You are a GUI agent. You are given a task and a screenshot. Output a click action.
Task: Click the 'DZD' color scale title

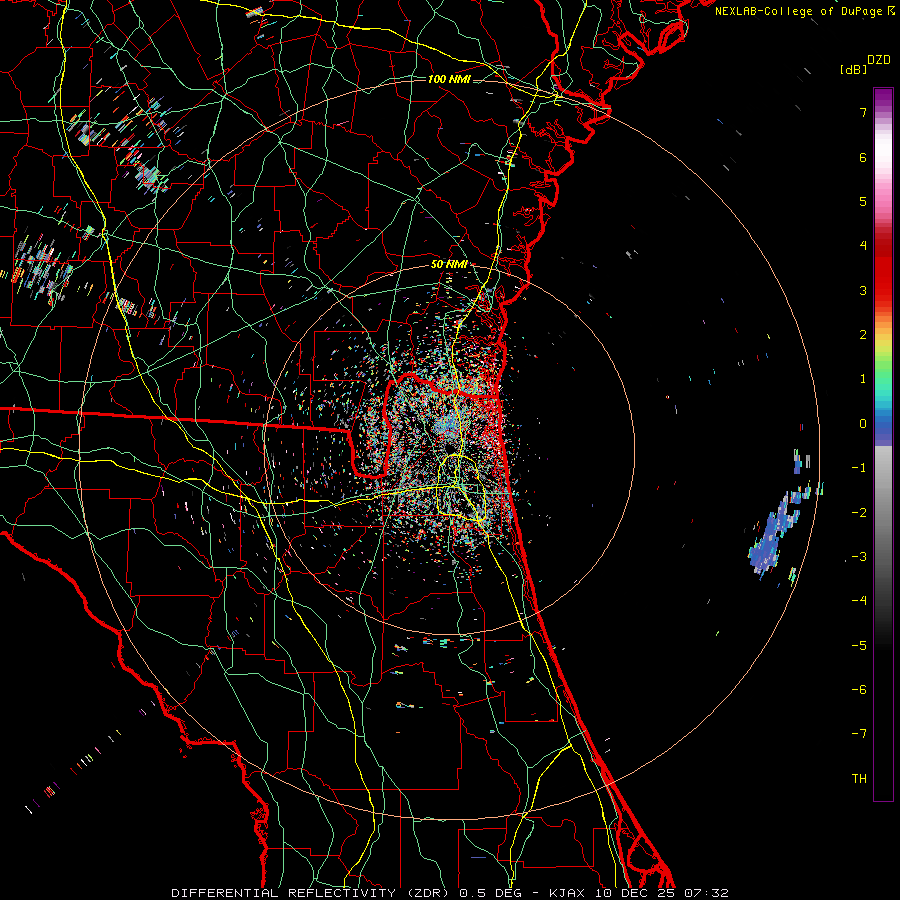tap(879, 60)
